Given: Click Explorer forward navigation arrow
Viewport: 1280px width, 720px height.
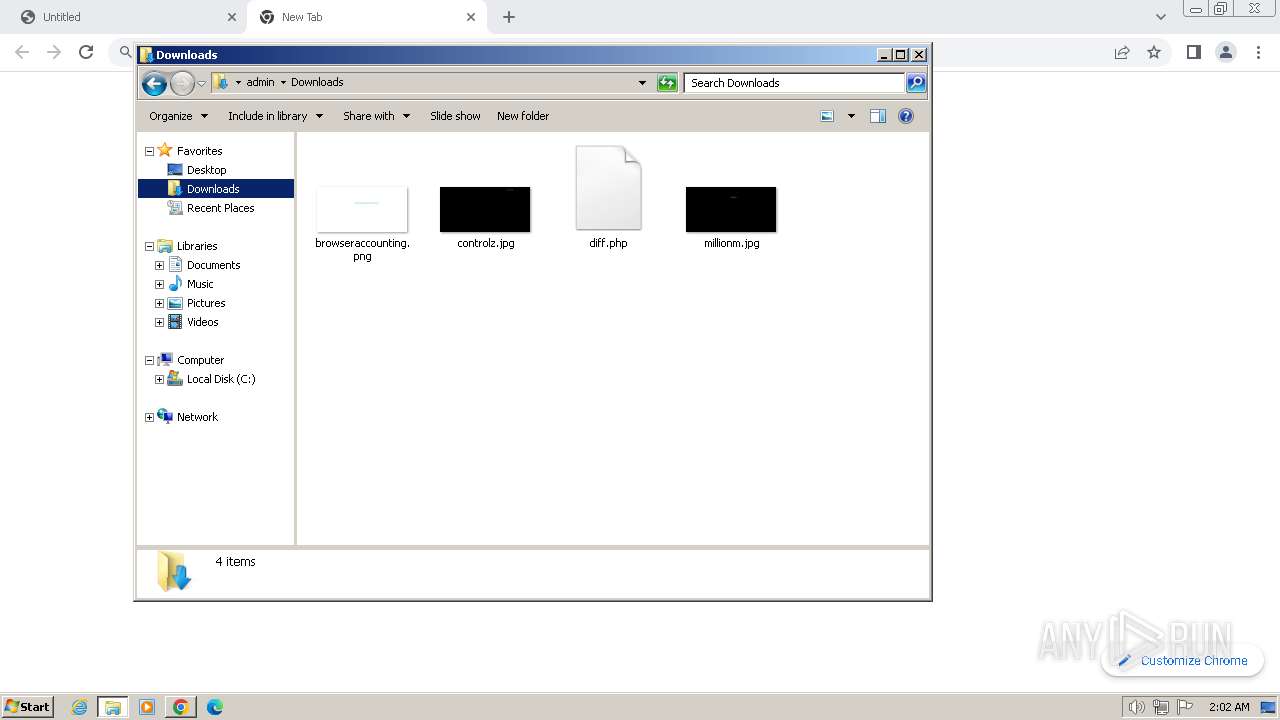Looking at the screenshot, I should 182,83.
